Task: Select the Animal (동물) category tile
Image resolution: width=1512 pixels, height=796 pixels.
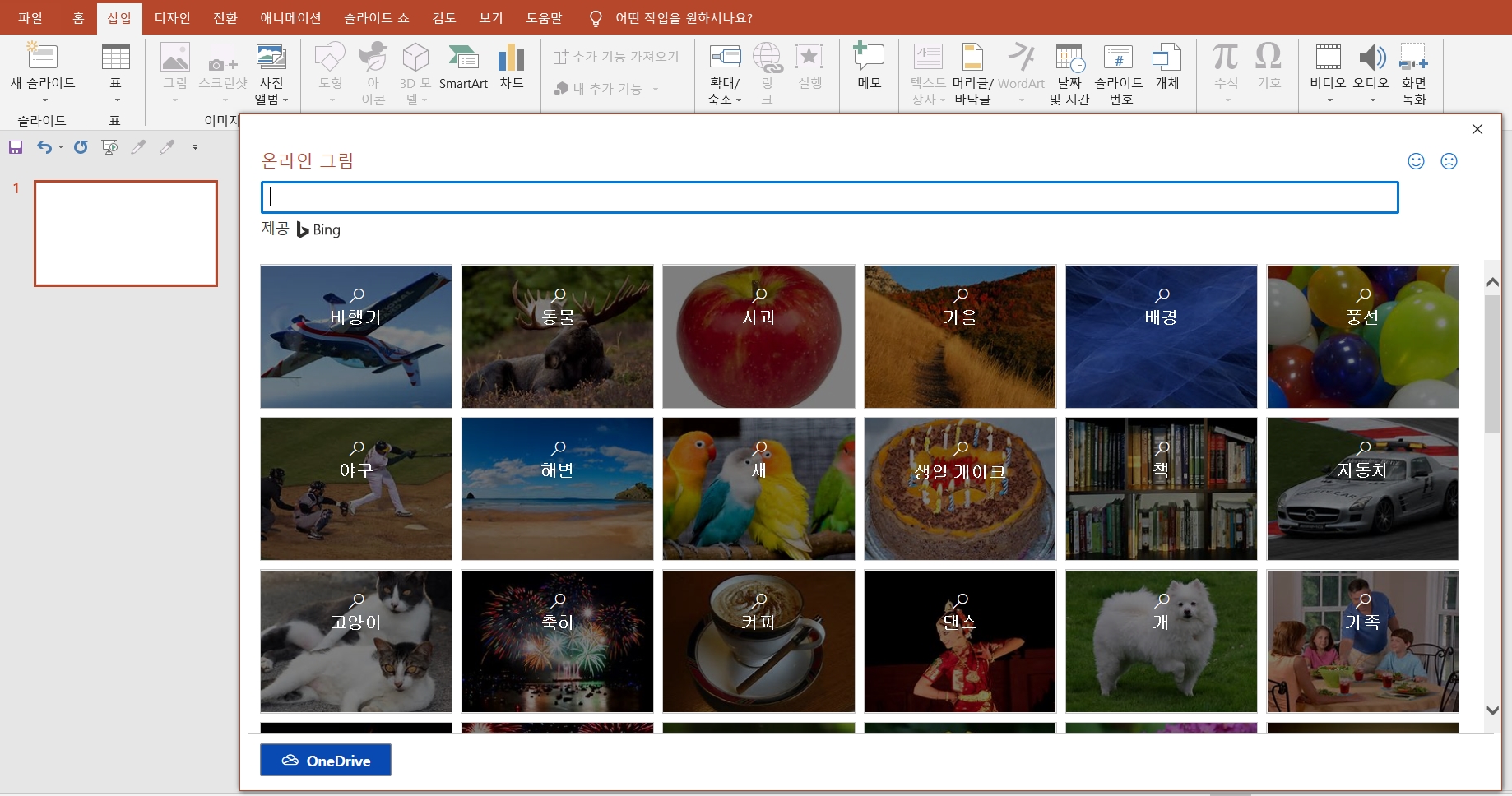Action: coord(558,336)
